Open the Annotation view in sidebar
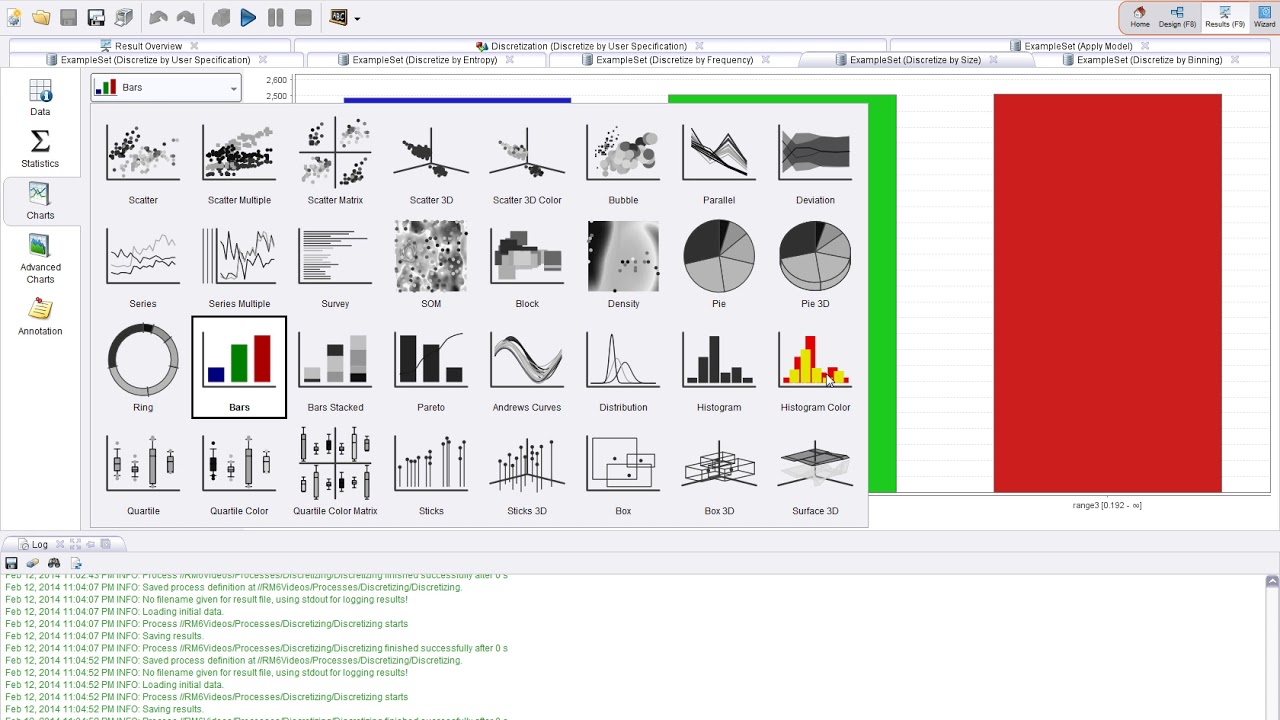Screen dimensions: 1280x720 coord(40,317)
